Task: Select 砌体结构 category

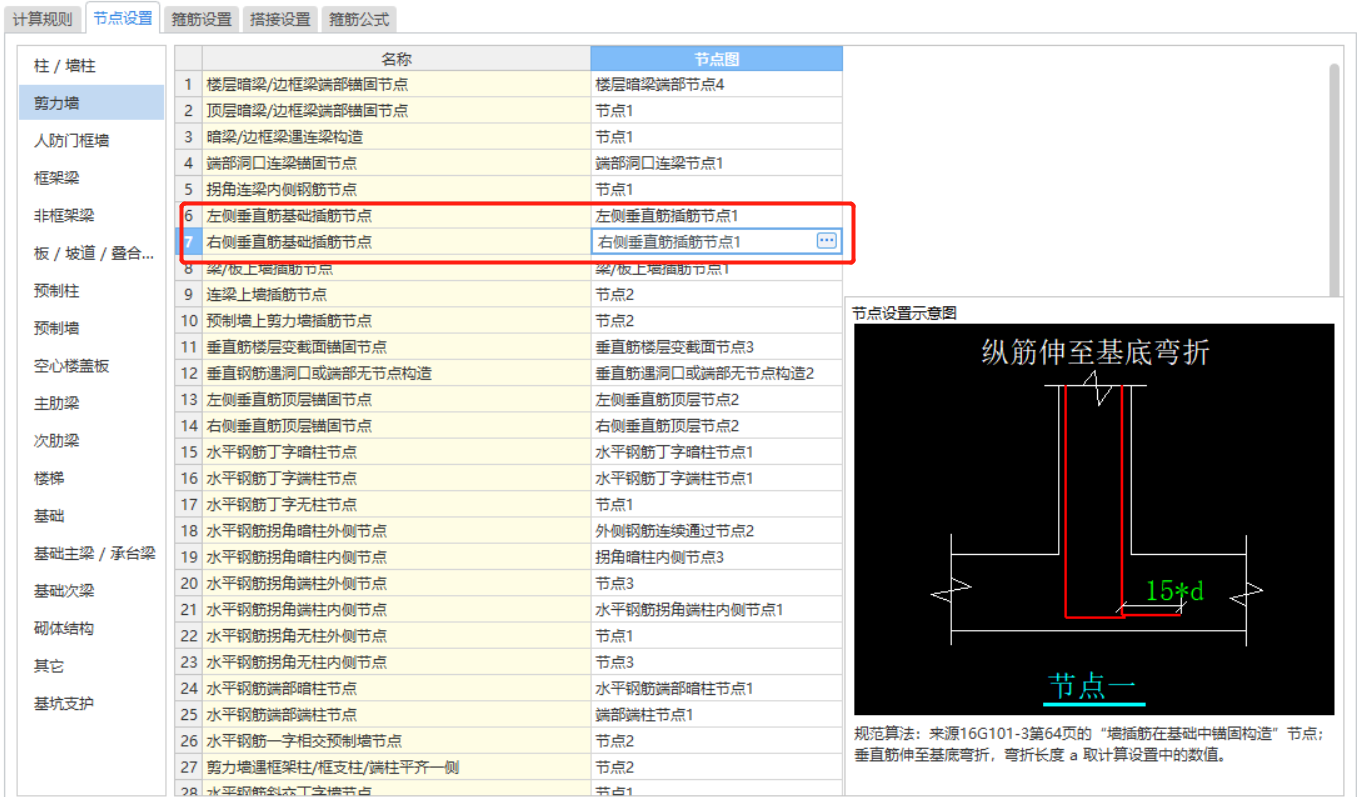Action: 92,628
